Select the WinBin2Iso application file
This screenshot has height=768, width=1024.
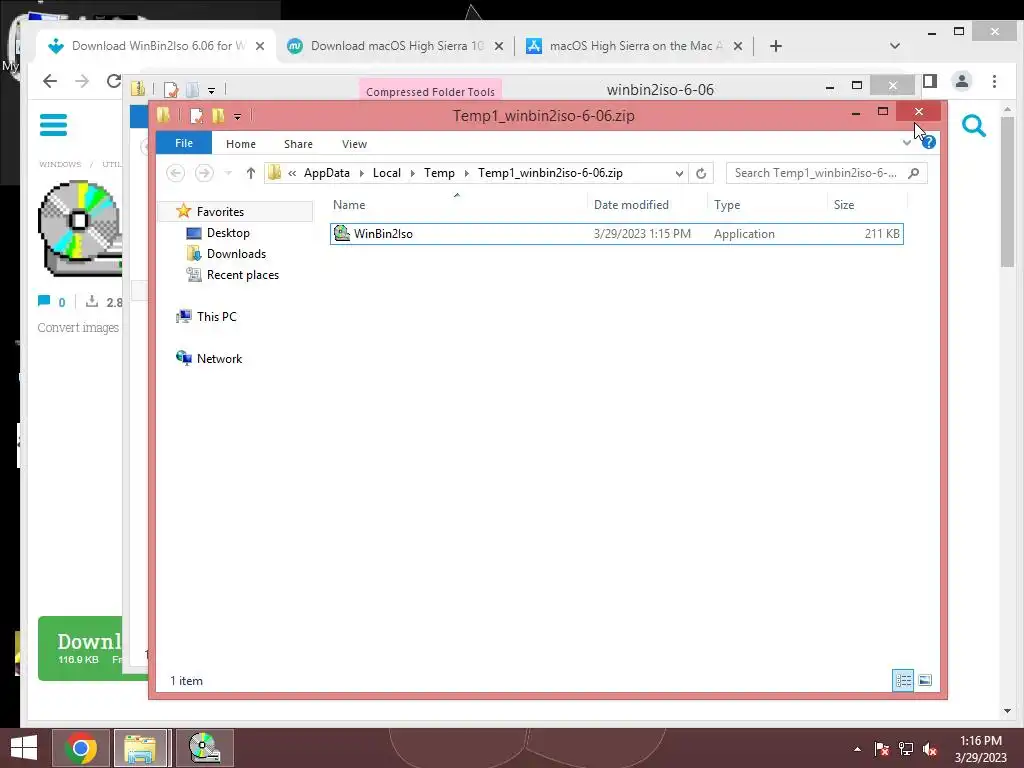[x=616, y=234]
